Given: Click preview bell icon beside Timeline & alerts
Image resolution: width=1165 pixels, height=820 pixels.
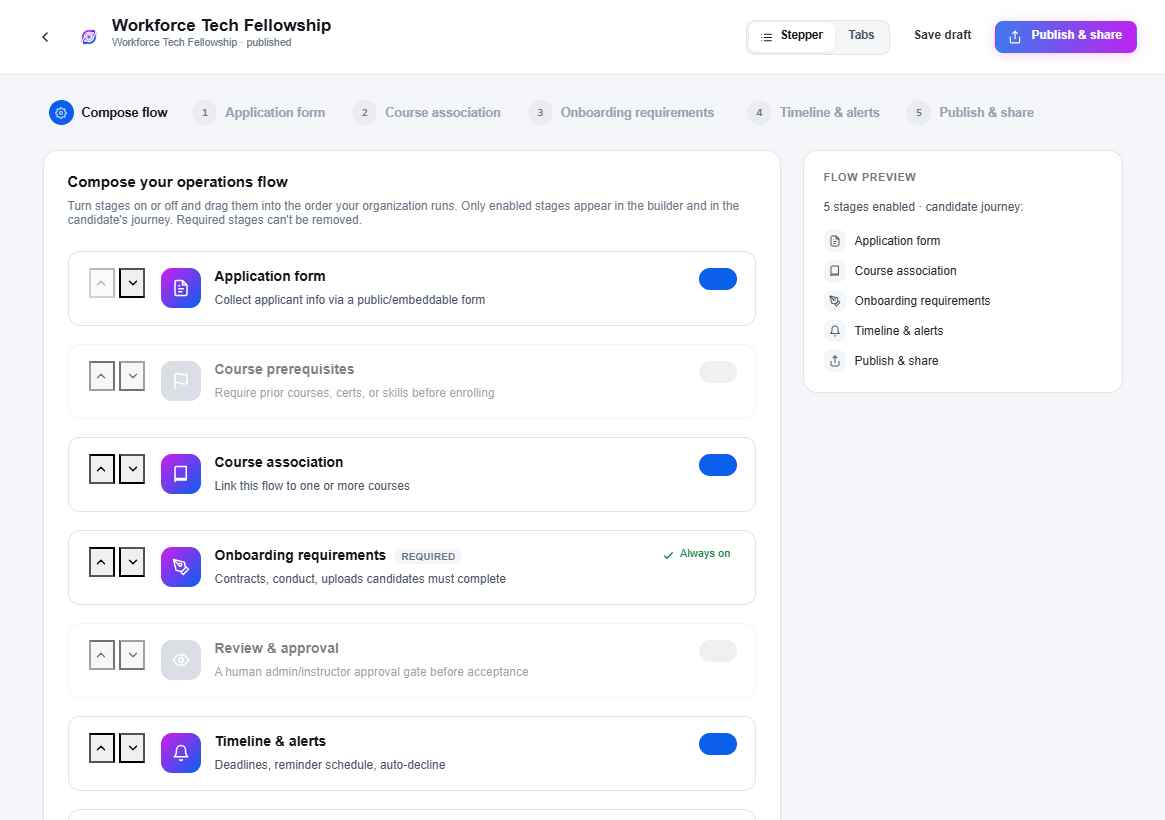Looking at the screenshot, I should pos(835,331).
